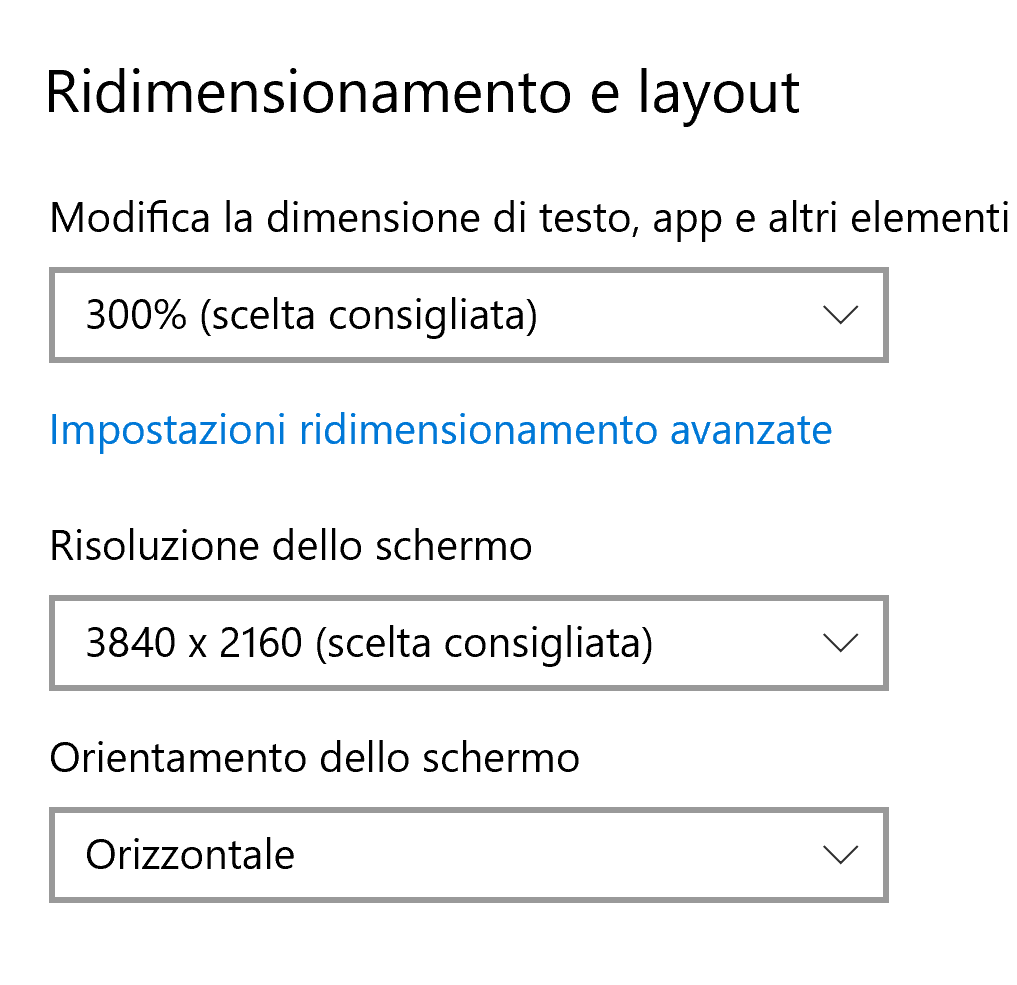Click the Ridimensionamento e layout heading
Image resolution: width=1017 pixels, height=985 pixels.
point(422,92)
